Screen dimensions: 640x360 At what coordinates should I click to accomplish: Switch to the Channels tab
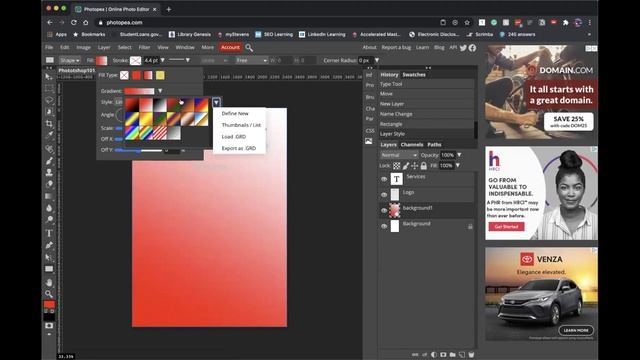click(411, 145)
